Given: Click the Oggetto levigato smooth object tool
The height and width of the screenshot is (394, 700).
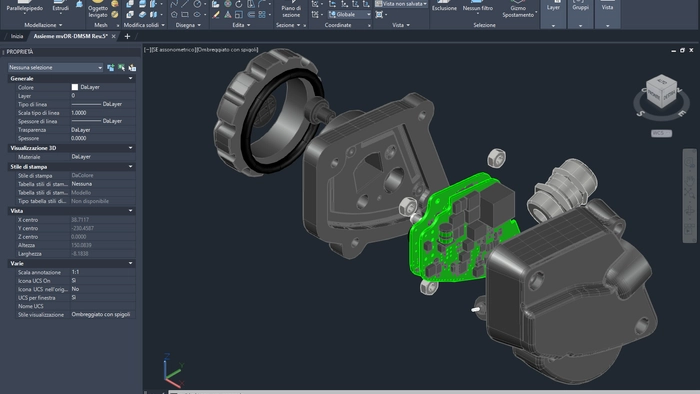Looking at the screenshot, I should pyautogui.click(x=98, y=9).
